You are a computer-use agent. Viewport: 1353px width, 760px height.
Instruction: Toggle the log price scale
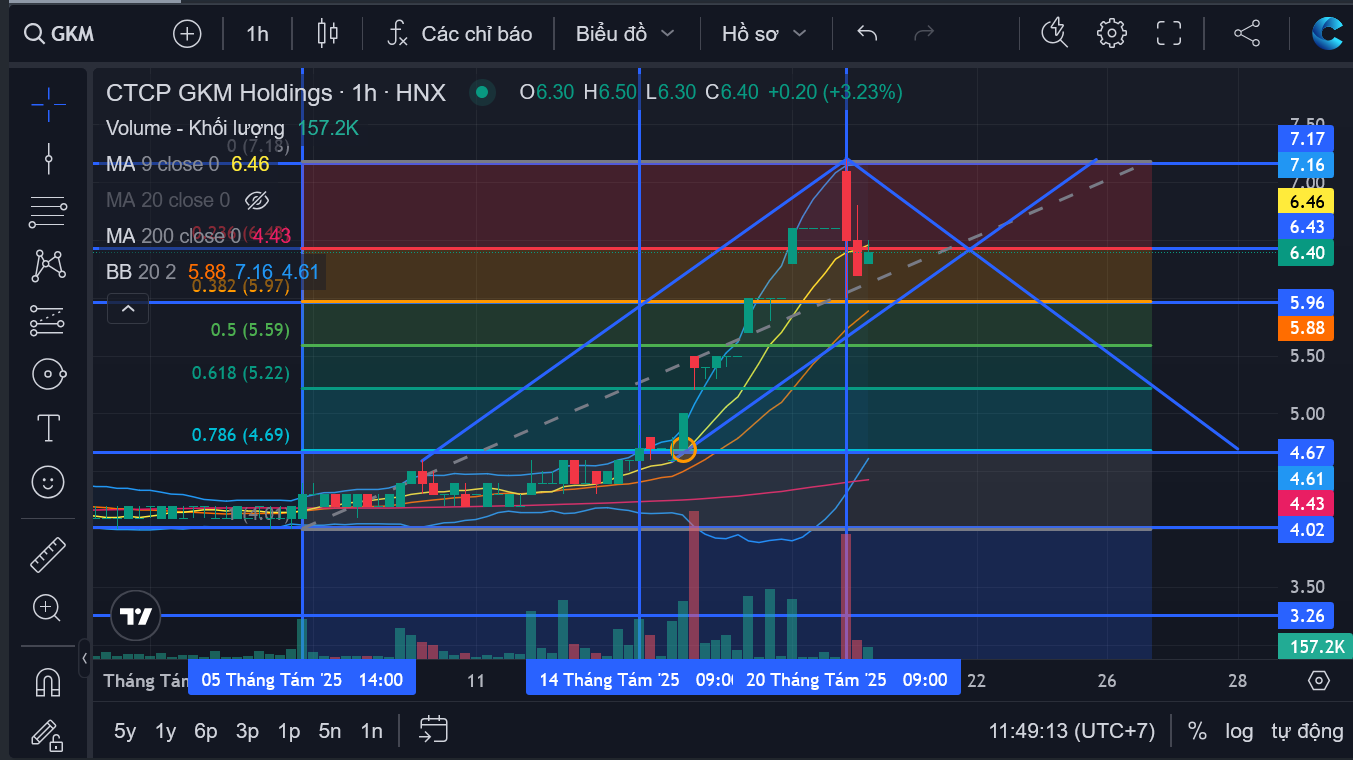coord(1239,731)
